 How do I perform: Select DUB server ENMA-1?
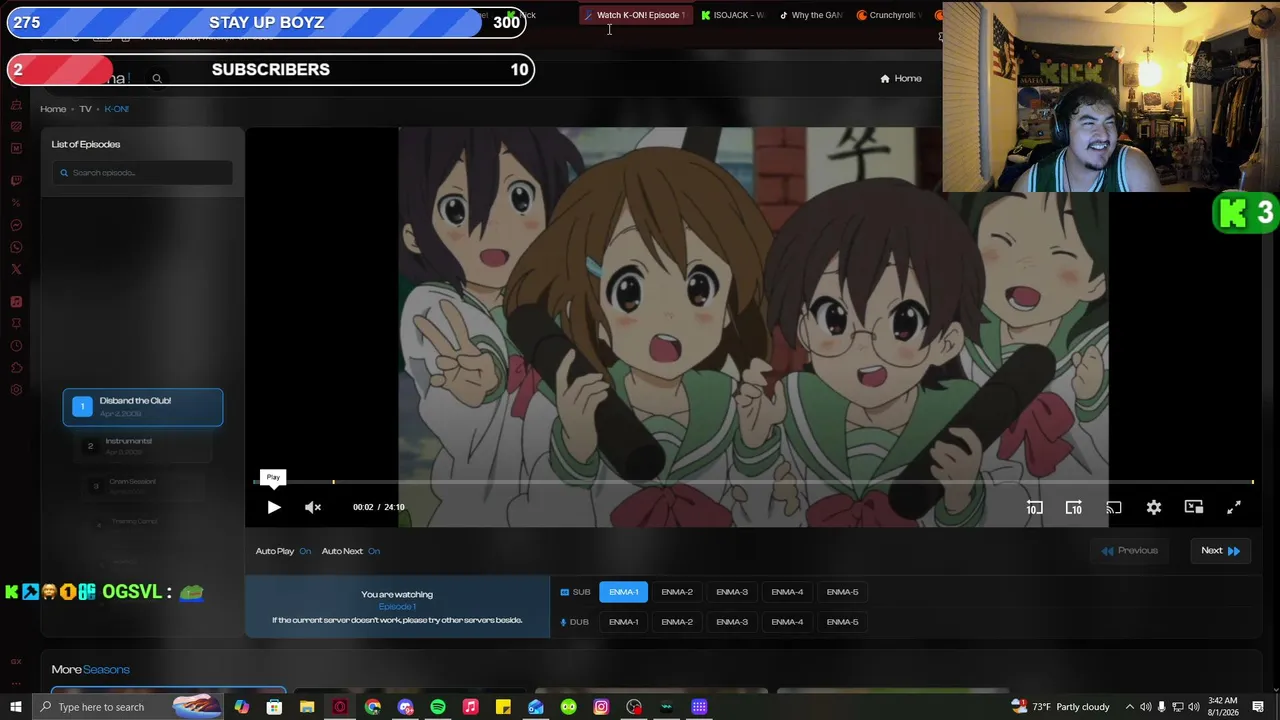(624, 622)
